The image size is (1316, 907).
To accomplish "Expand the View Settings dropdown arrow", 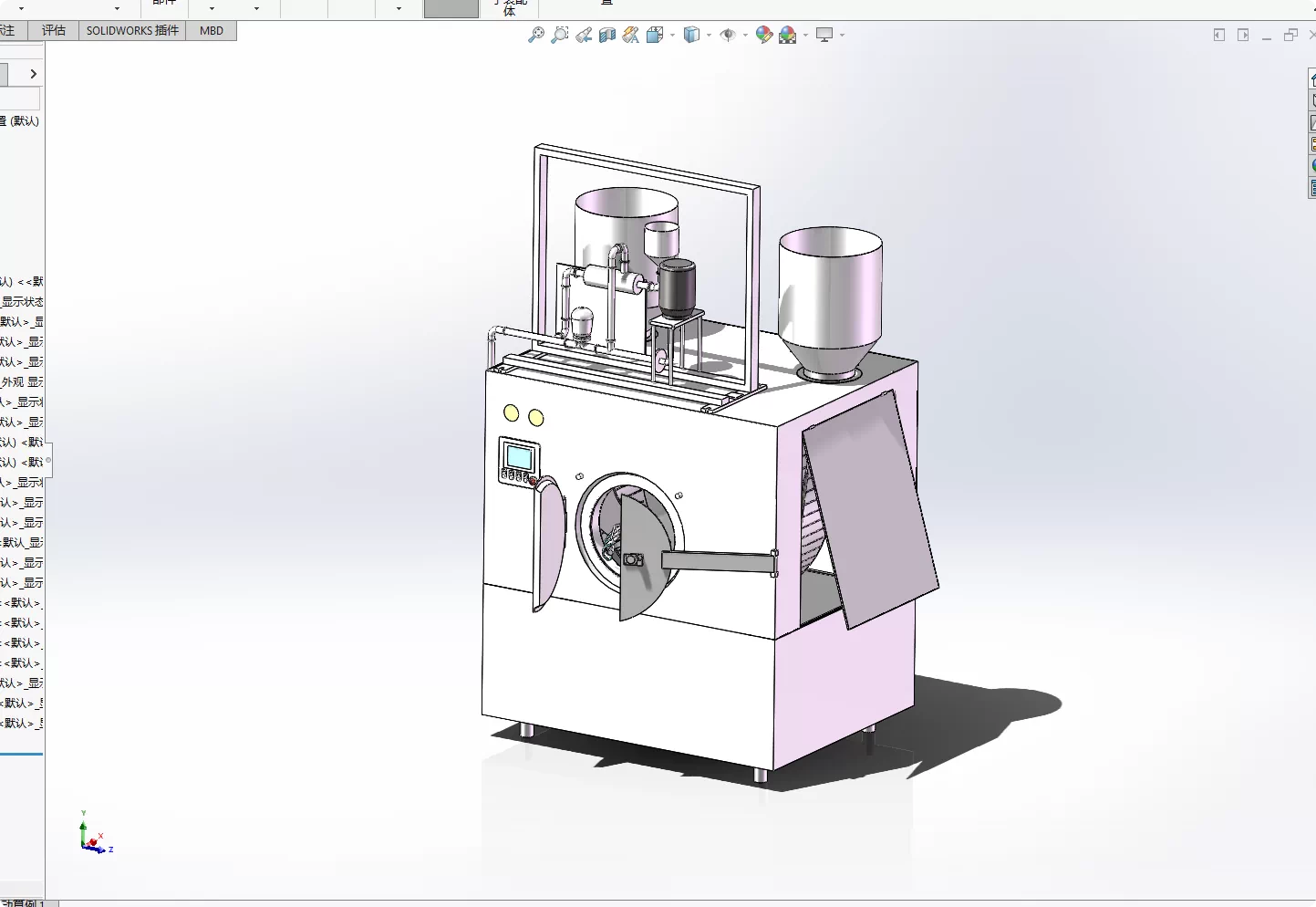I will (842, 36).
